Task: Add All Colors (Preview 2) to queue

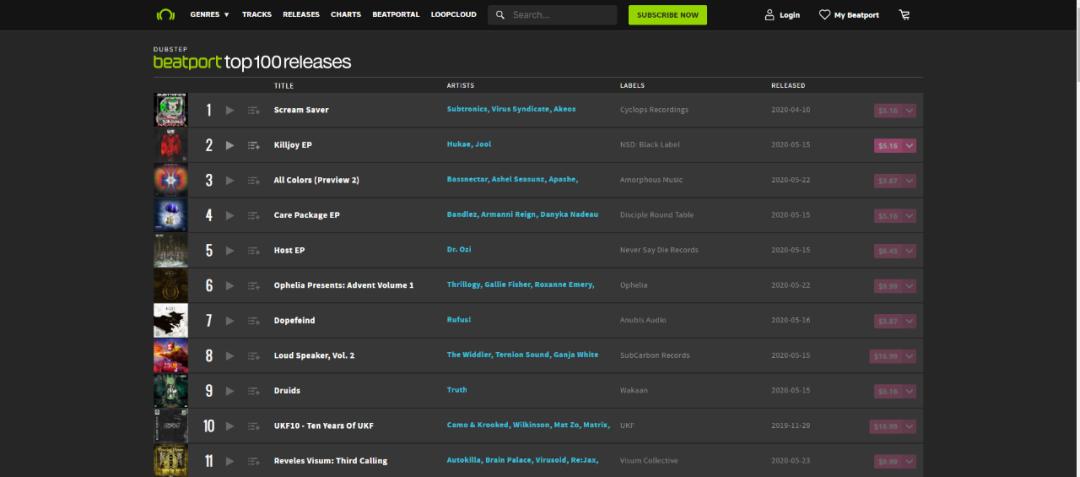Action: point(253,180)
